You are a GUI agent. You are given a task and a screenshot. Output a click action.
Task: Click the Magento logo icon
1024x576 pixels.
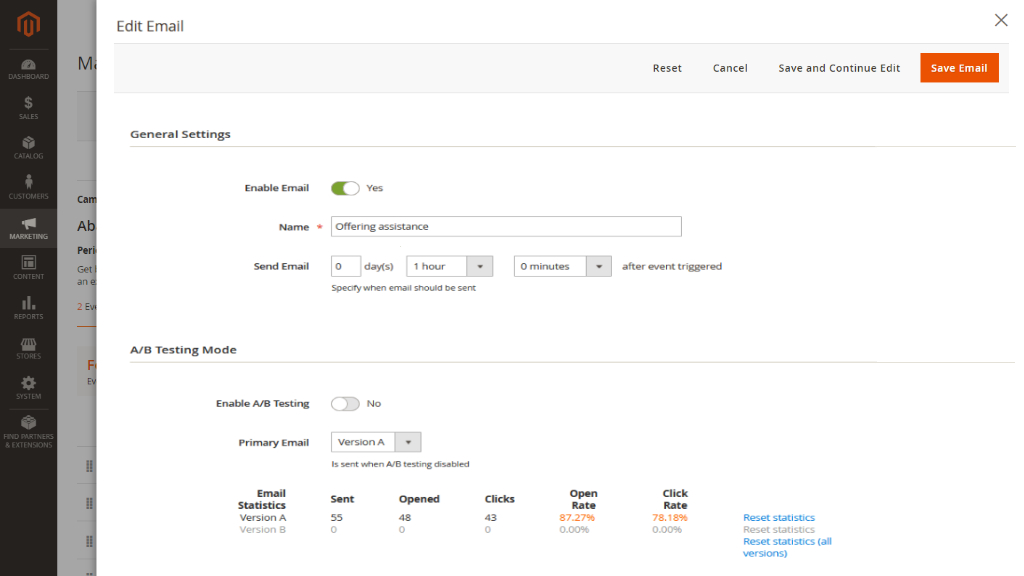tap(28, 24)
